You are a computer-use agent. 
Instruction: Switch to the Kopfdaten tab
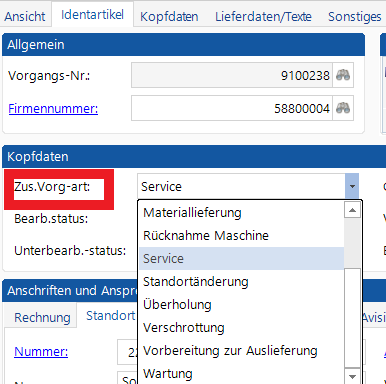click(169, 16)
